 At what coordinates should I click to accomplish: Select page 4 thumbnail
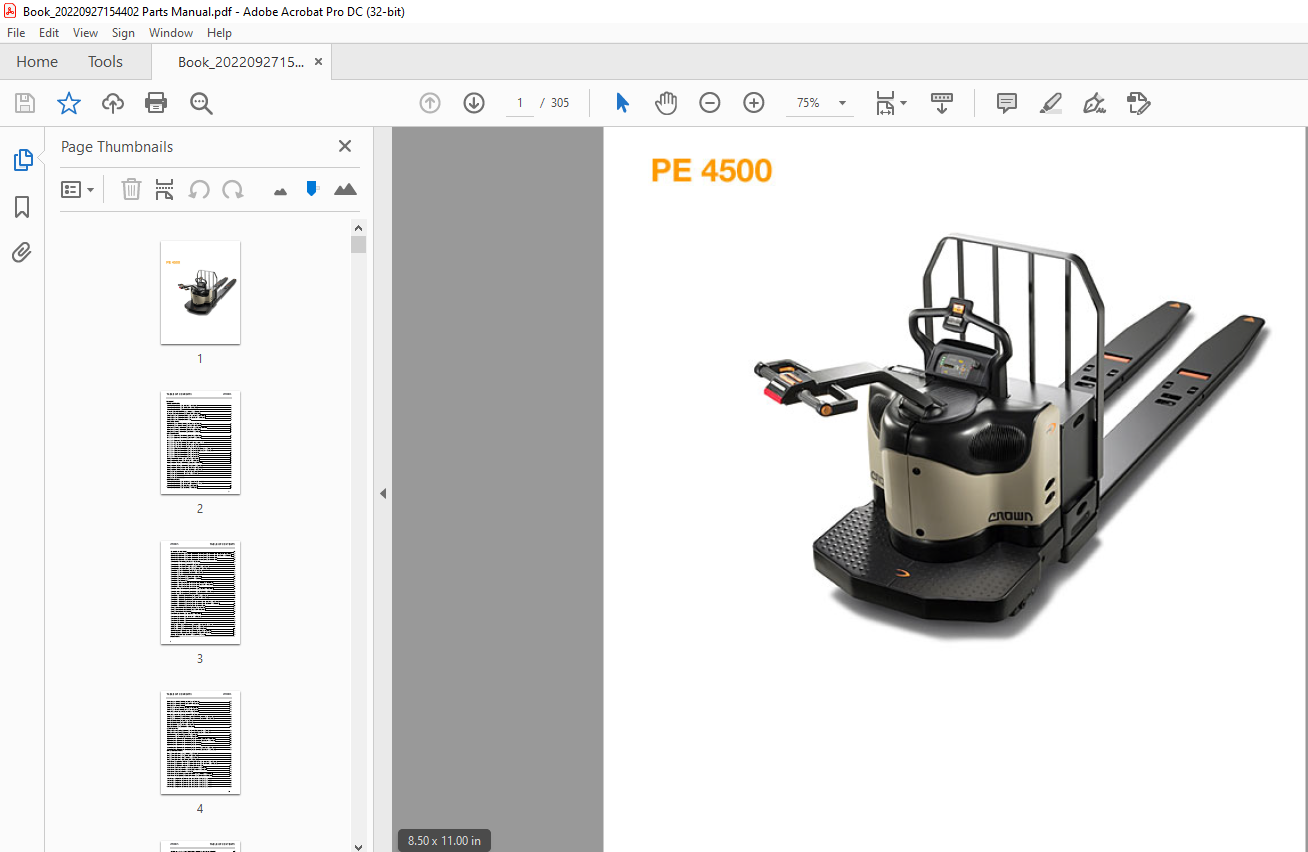tap(200, 742)
